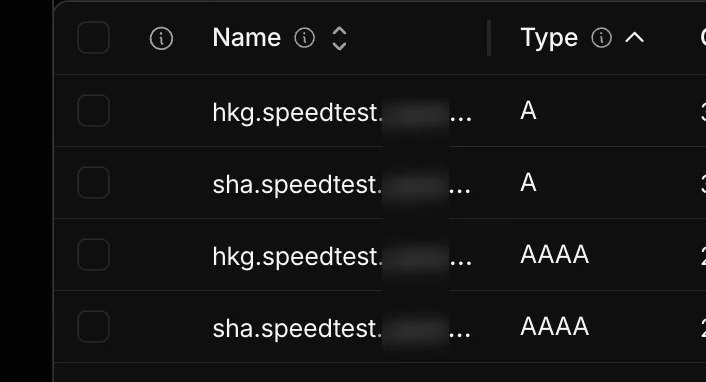Click the A type cell in the first row
The width and height of the screenshot is (706, 382).
point(528,111)
